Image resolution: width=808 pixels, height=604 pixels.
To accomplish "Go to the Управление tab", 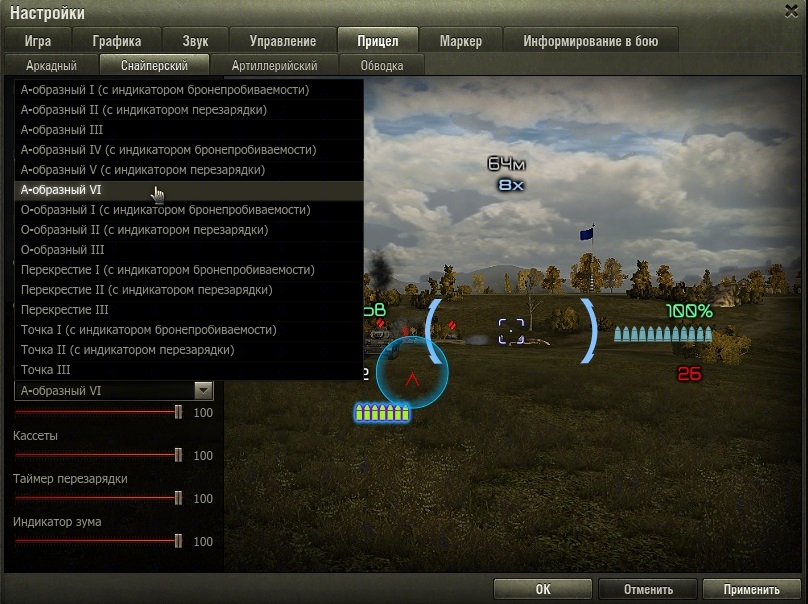I will point(282,41).
